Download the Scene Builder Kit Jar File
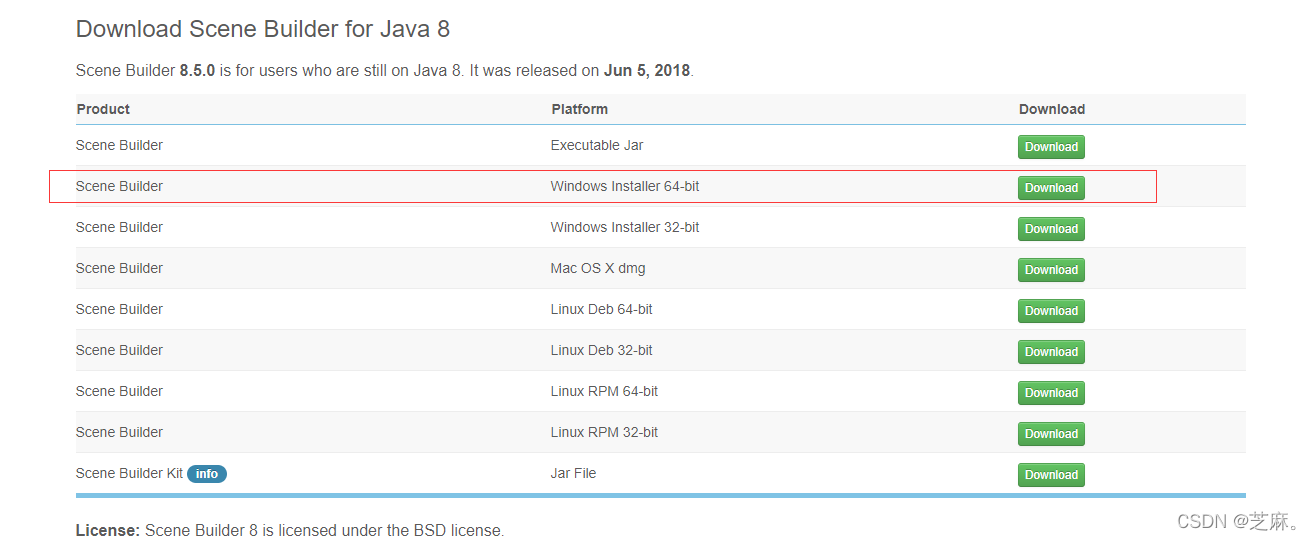The image size is (1311, 540). (1051, 475)
